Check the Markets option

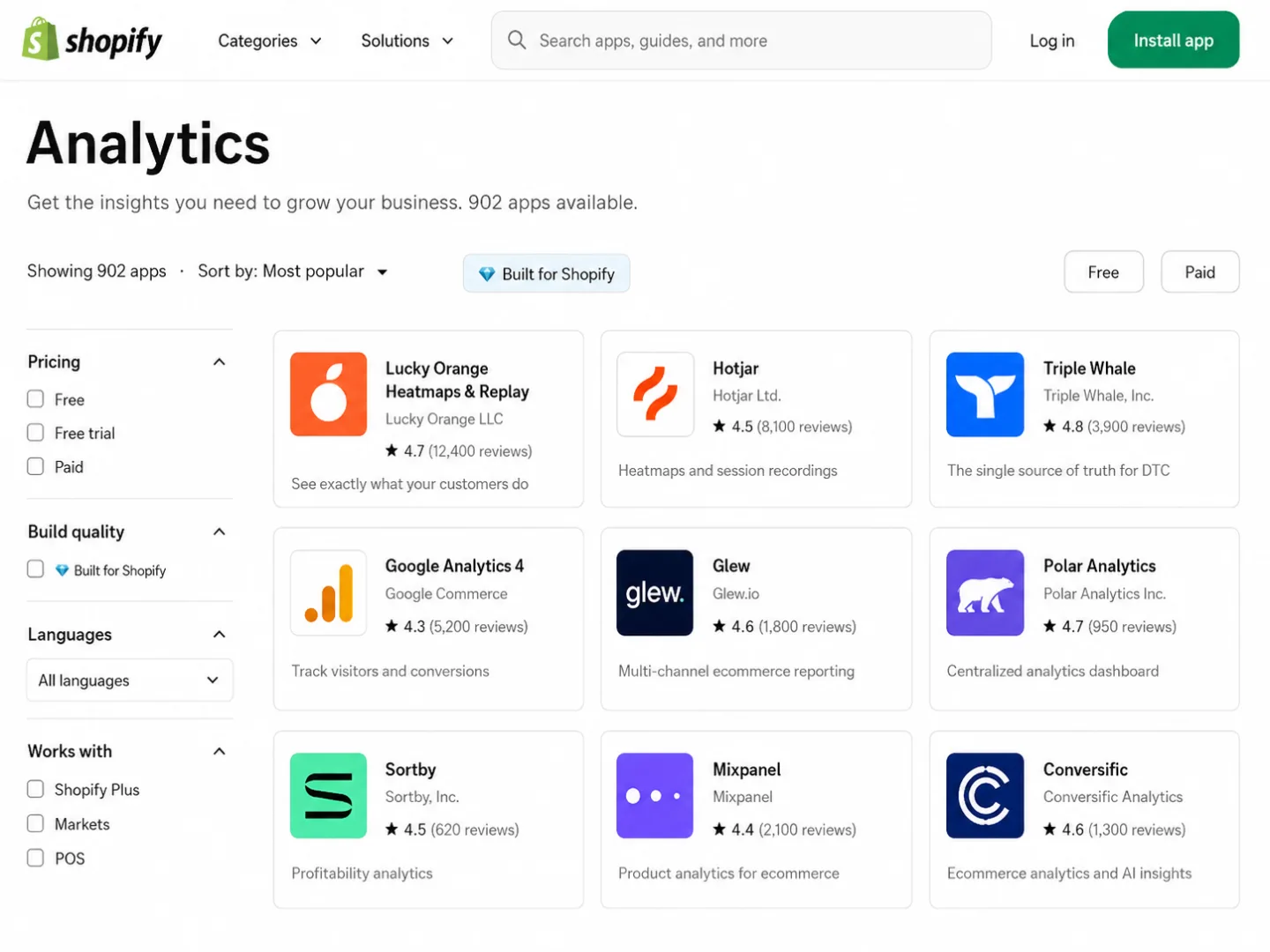click(x=35, y=823)
